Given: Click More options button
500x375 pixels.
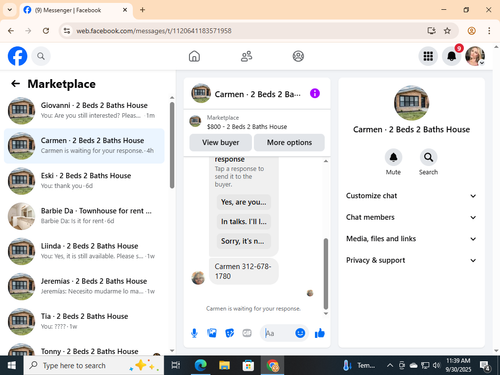Looking at the screenshot, I should [x=289, y=142].
